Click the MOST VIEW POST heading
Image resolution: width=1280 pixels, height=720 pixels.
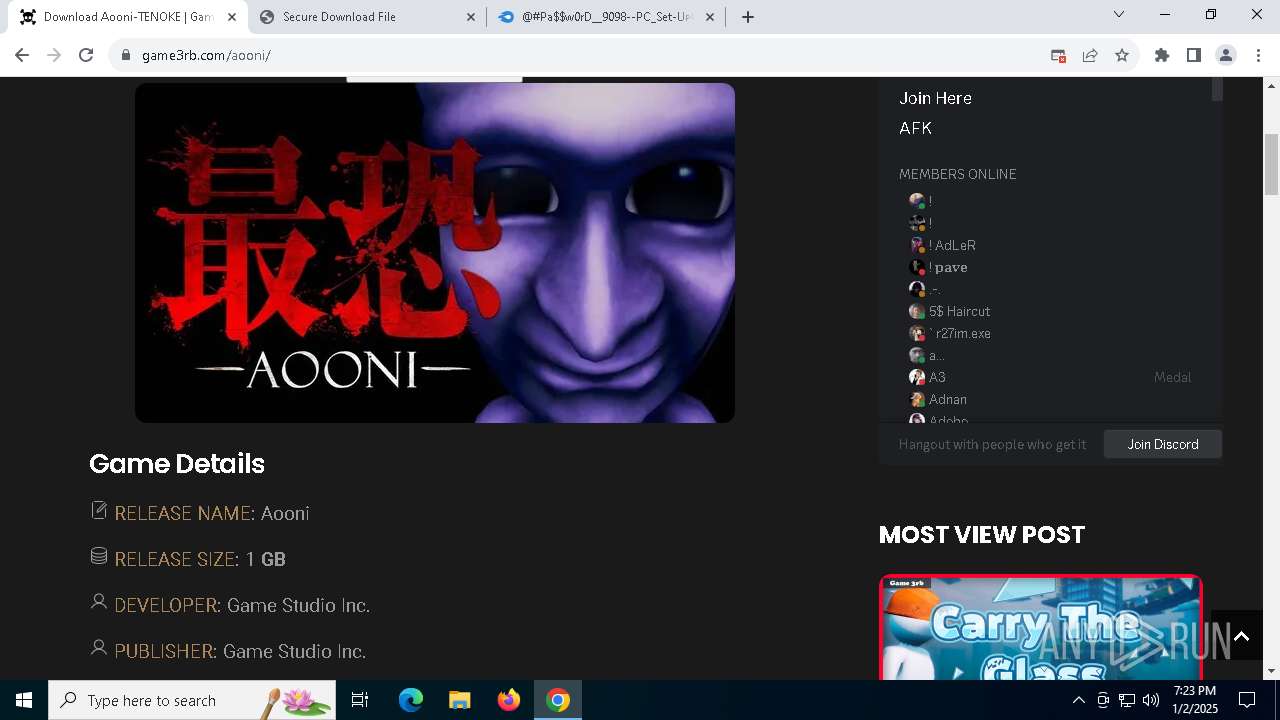(982, 534)
